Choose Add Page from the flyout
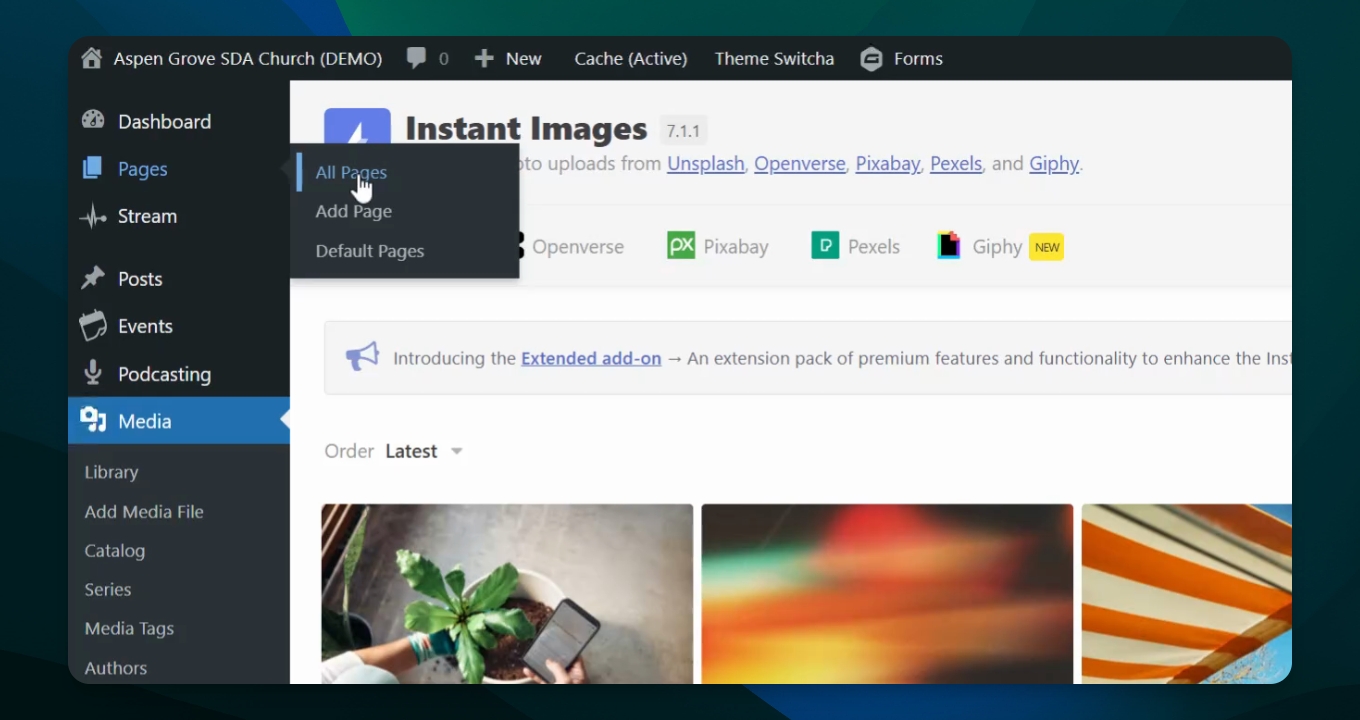 (x=354, y=211)
